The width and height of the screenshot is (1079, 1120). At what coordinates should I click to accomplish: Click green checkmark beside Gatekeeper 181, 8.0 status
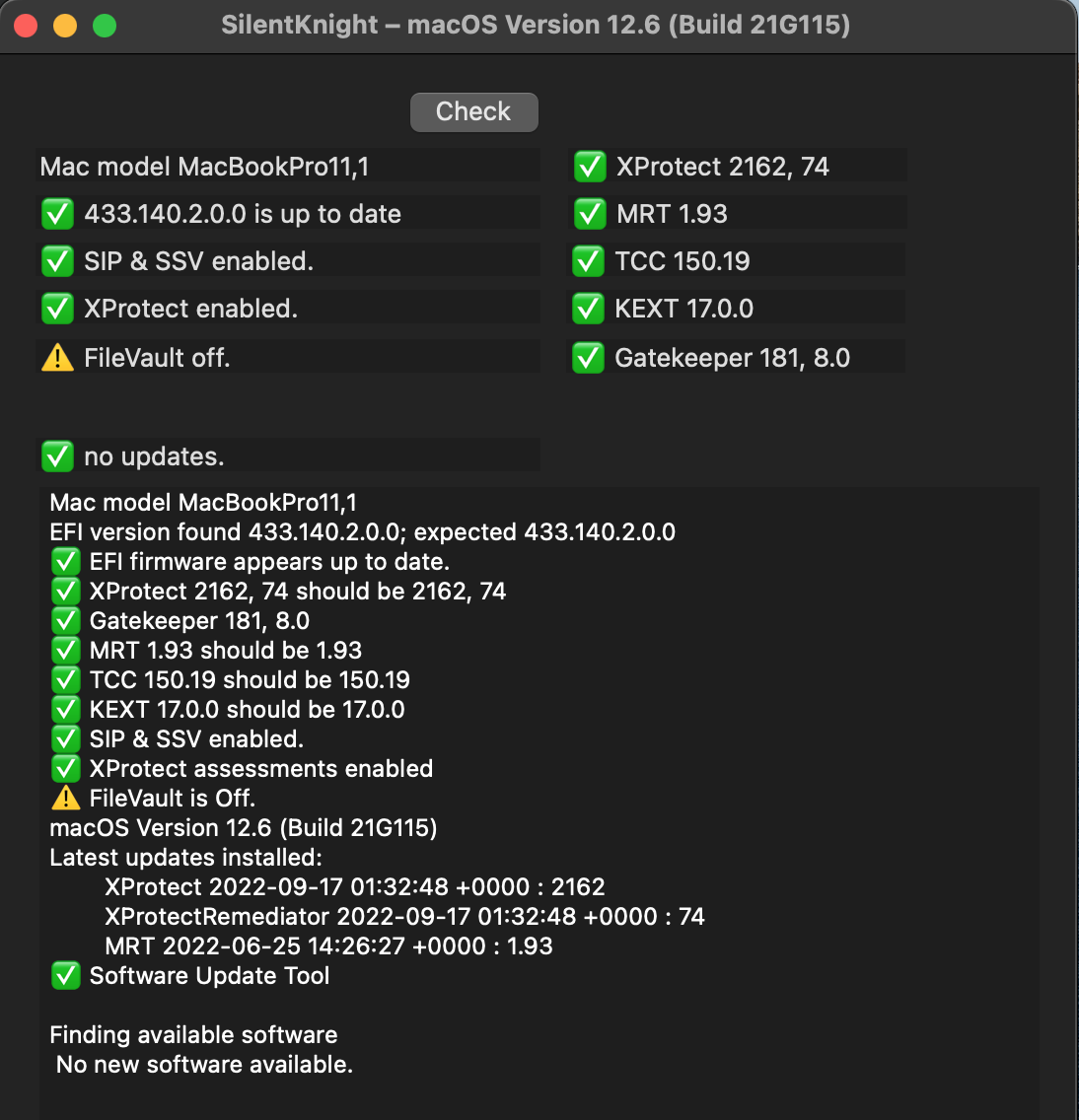[589, 358]
